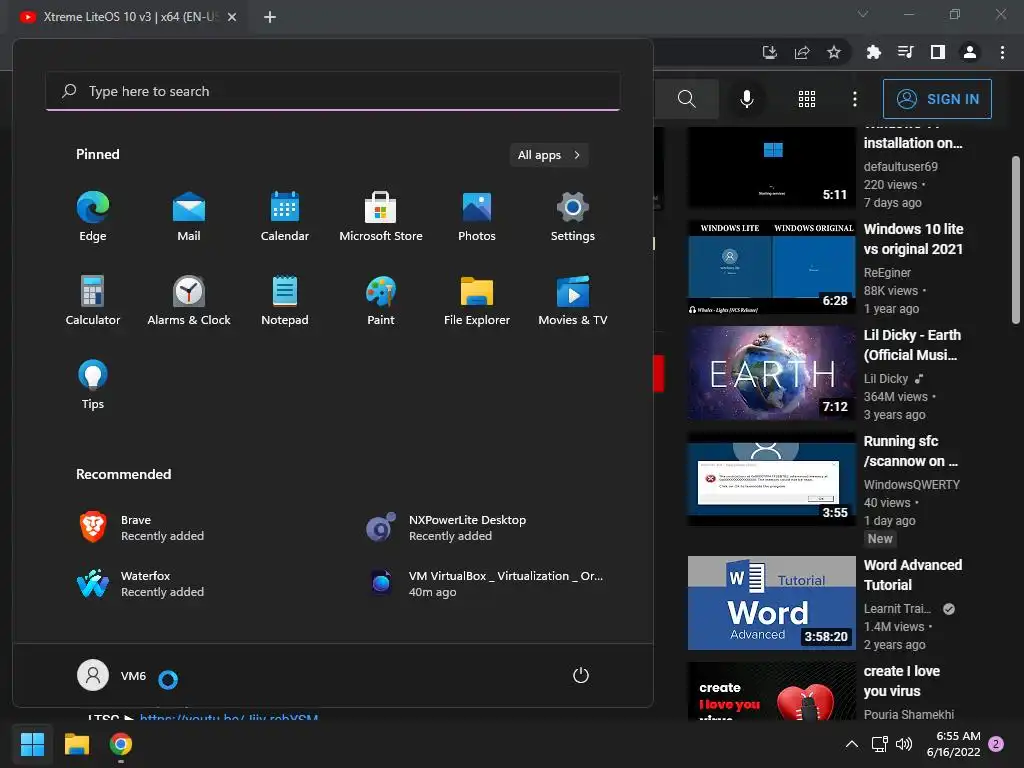Launch the Photos app
The width and height of the screenshot is (1024, 768).
(477, 216)
